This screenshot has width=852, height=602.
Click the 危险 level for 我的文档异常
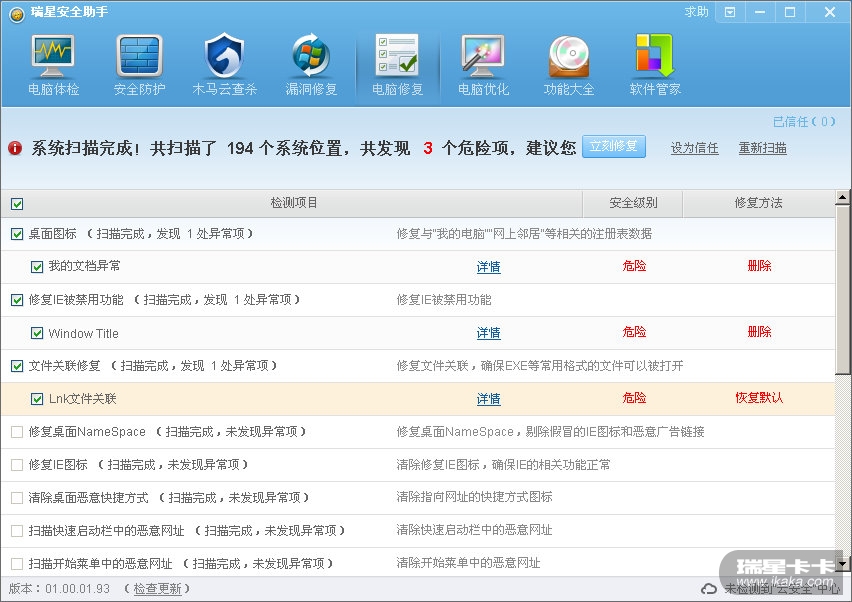634,266
